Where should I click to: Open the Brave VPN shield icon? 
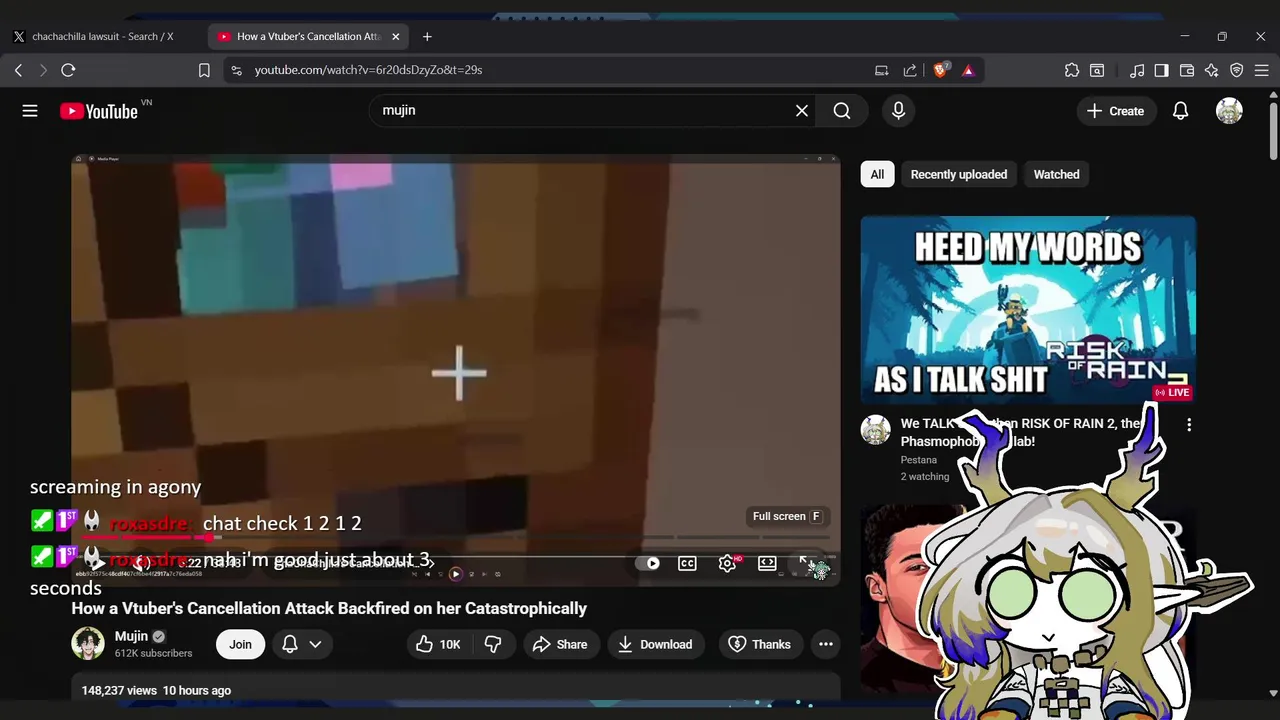(x=1237, y=70)
